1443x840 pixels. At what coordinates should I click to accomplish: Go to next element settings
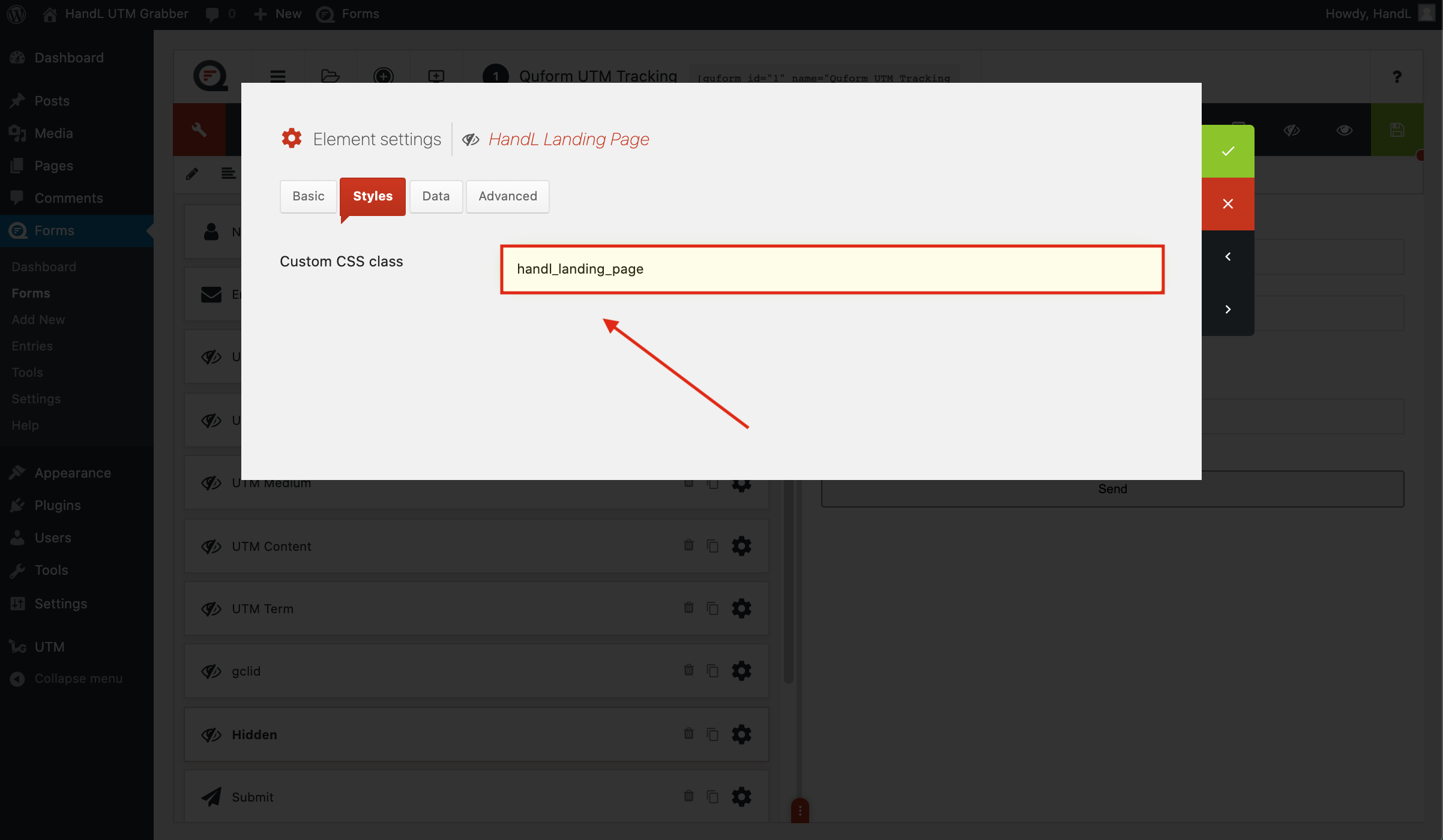click(x=1228, y=310)
